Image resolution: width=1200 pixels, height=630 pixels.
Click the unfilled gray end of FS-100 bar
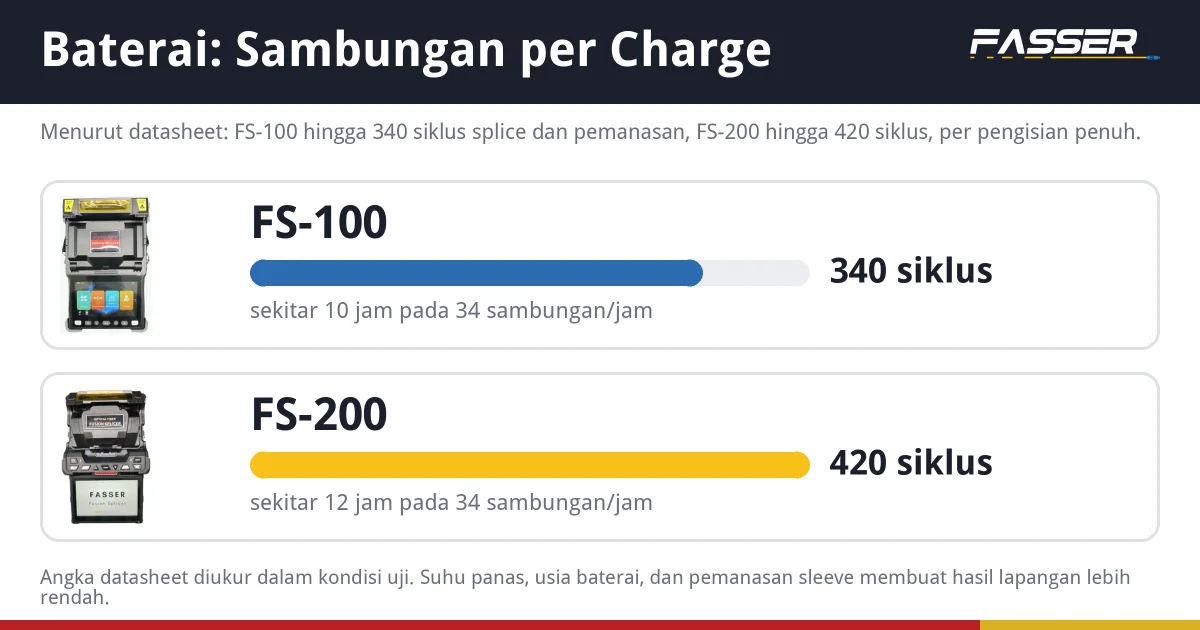(758, 273)
